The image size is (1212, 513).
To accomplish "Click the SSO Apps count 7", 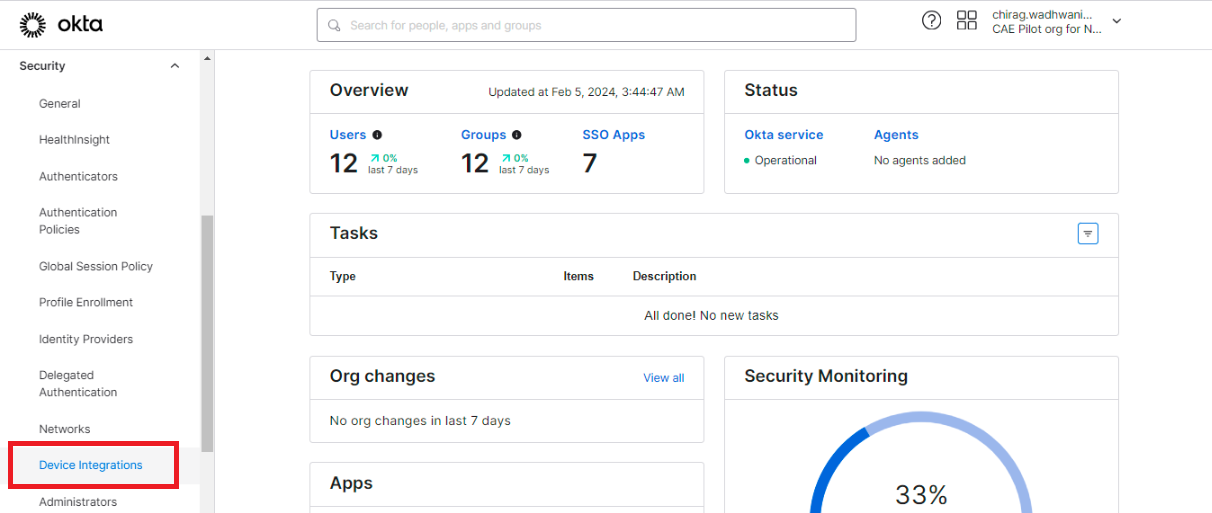I will pos(590,163).
